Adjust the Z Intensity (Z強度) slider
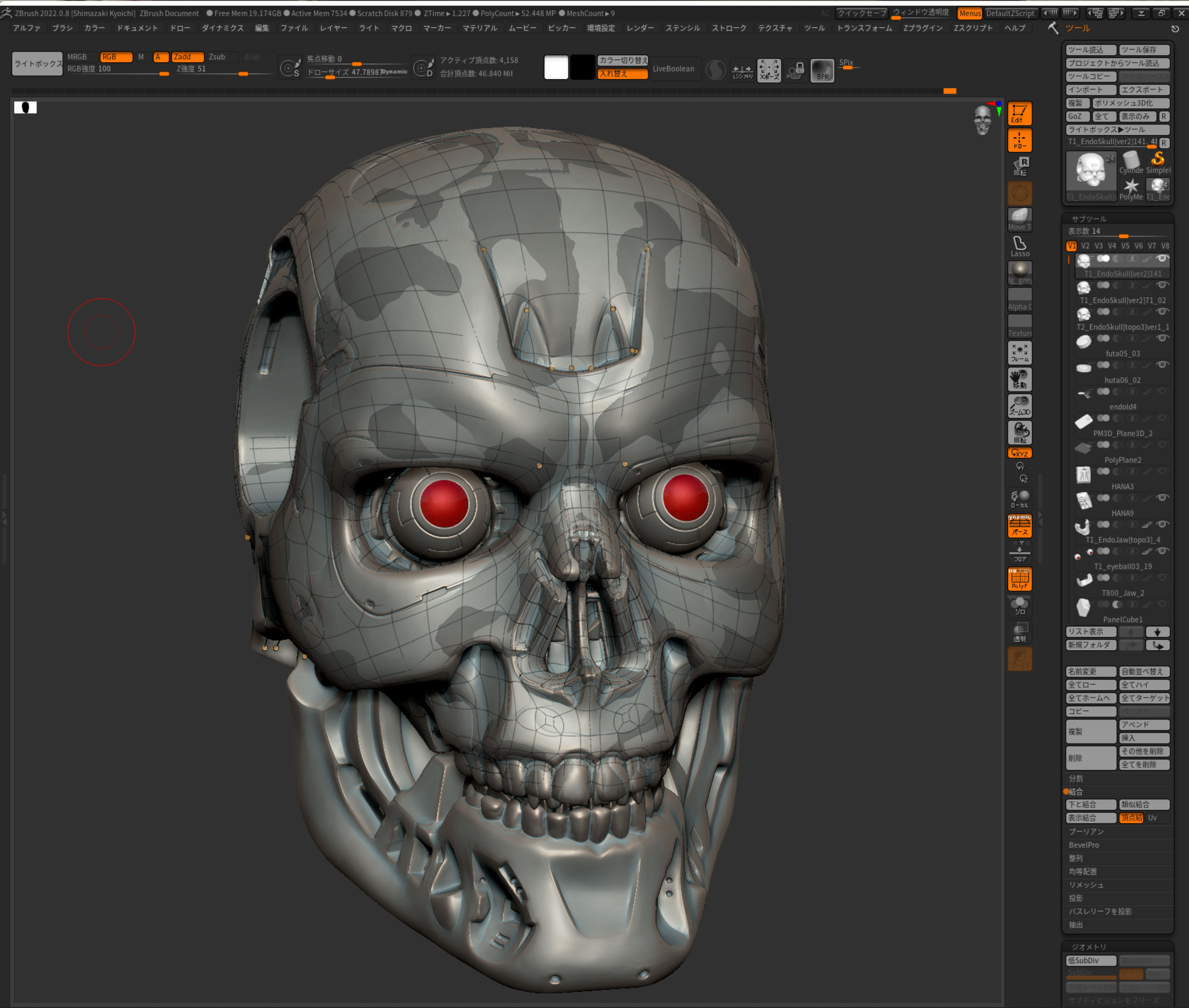Viewport: 1189px width, 1008px height. point(224,69)
